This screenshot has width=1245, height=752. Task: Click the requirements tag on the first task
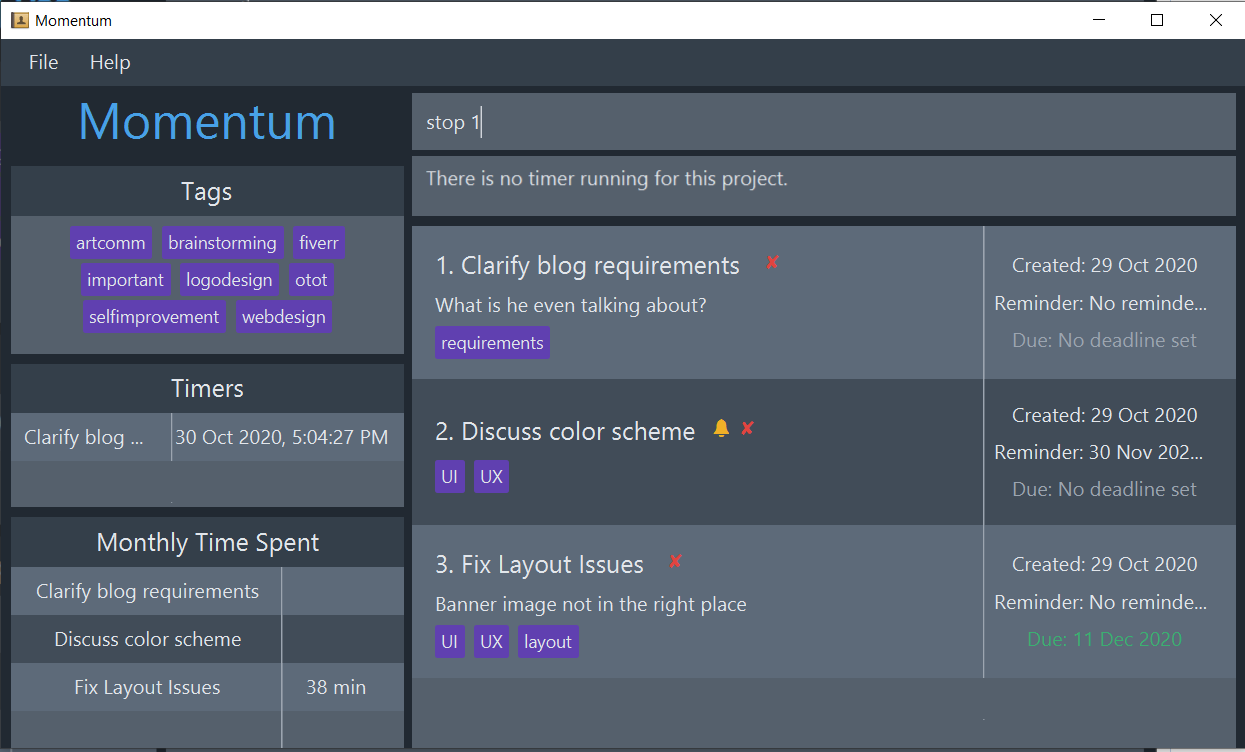492,343
